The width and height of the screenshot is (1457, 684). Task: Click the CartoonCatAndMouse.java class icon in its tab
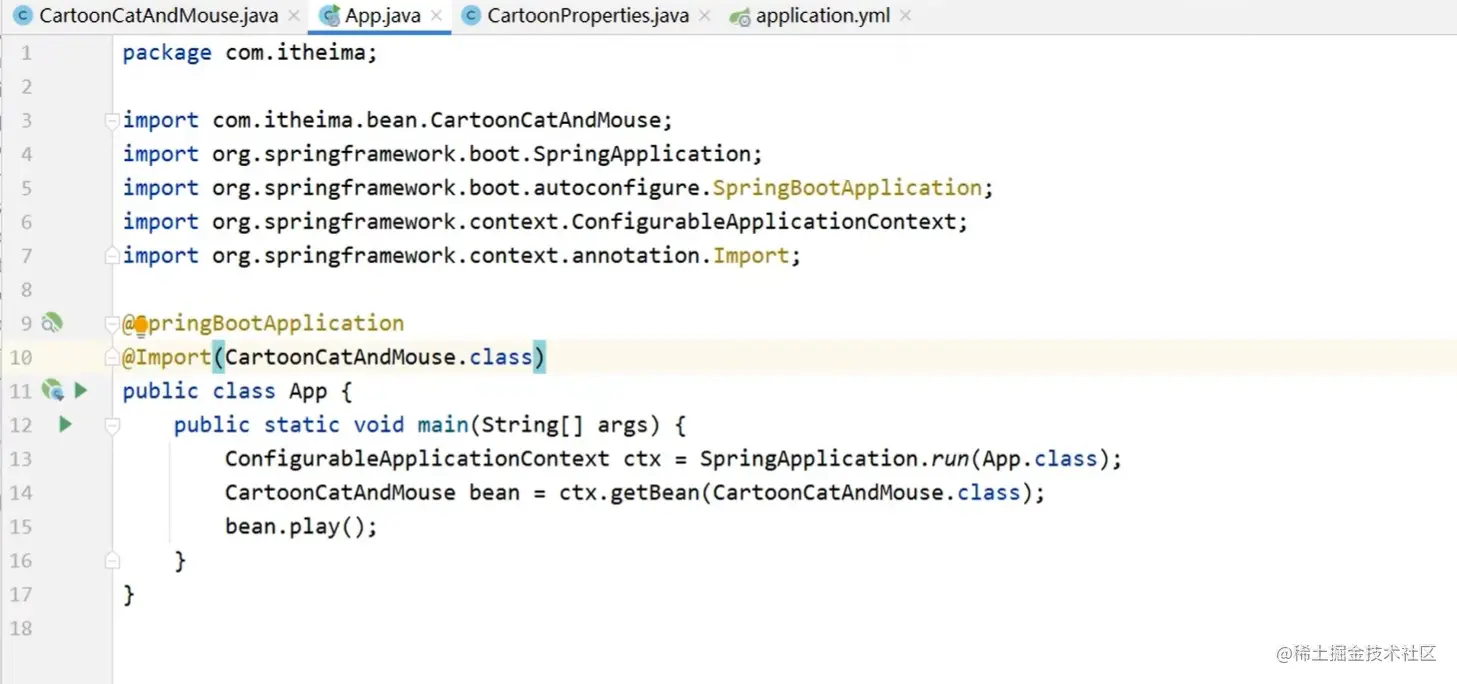22,16
